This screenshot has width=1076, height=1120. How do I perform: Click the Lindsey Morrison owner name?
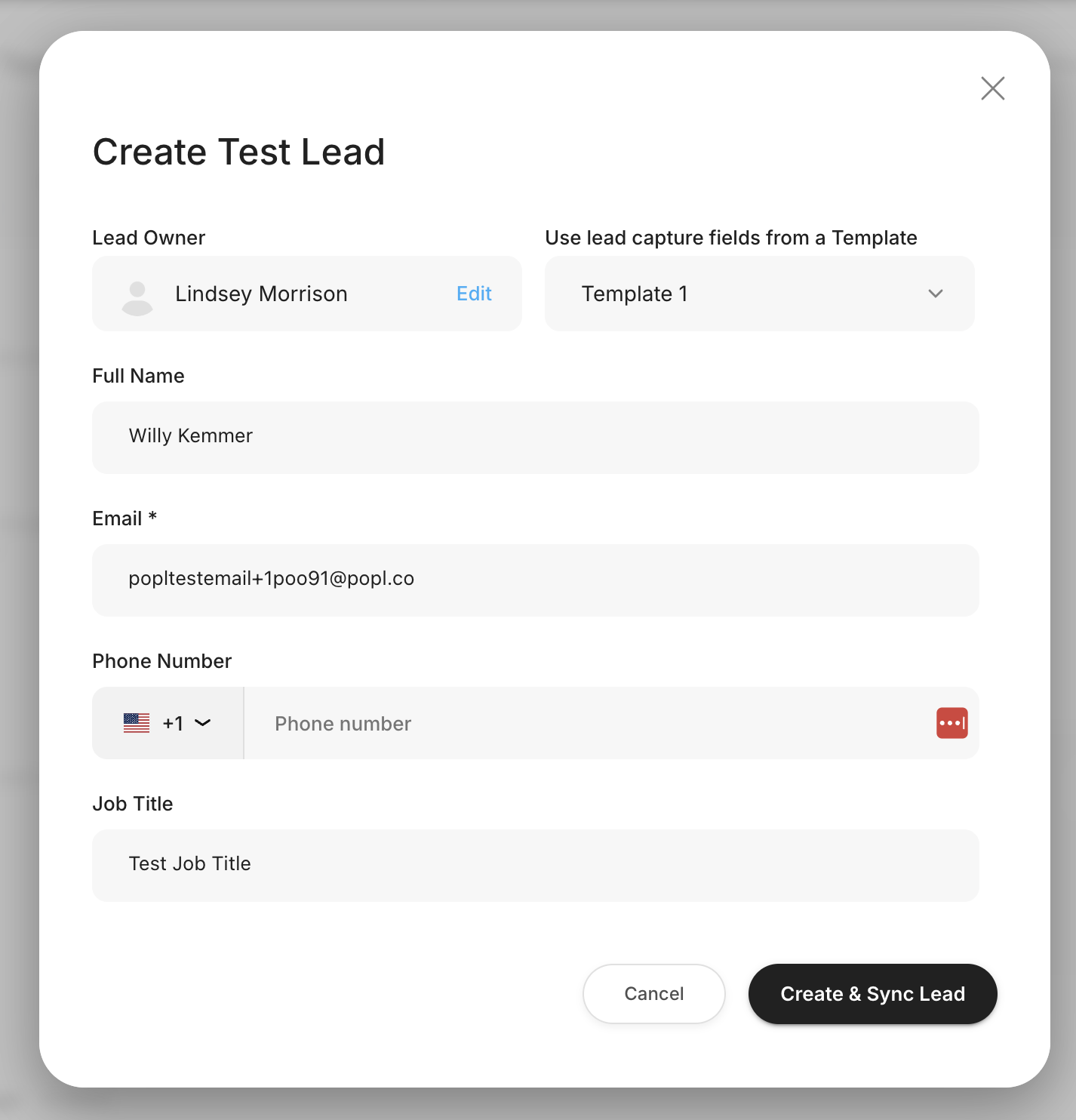point(261,294)
